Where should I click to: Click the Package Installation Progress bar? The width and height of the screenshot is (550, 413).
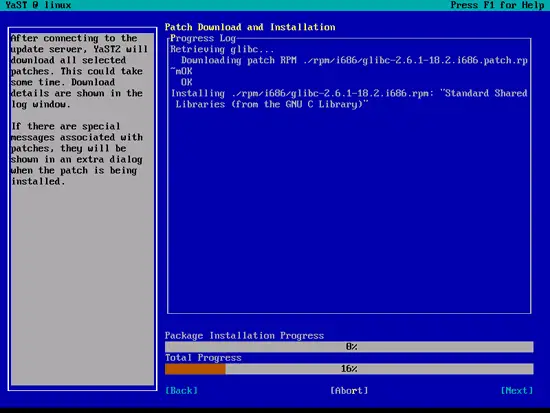coord(349,347)
